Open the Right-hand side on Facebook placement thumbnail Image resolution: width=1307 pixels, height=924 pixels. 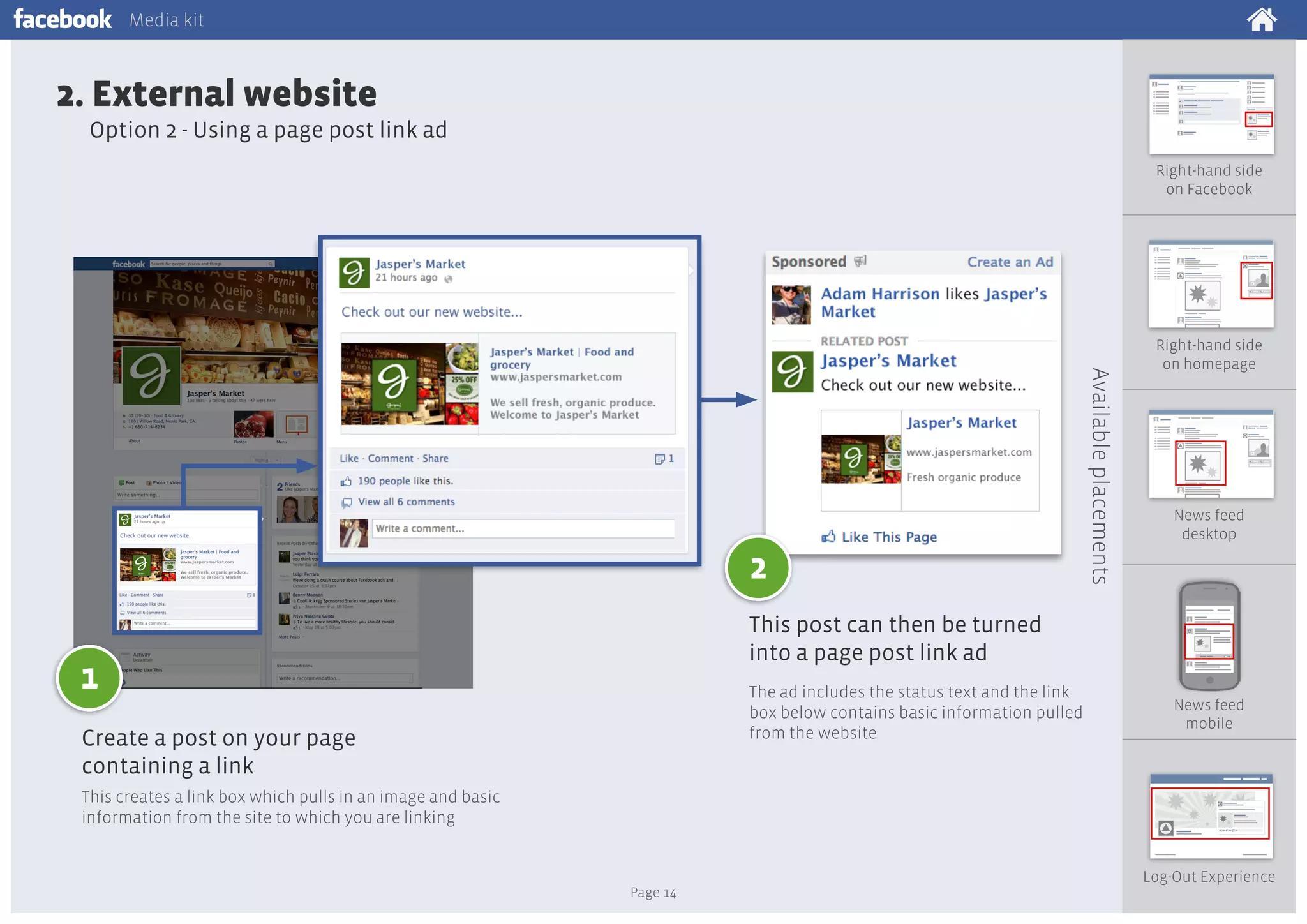pyautogui.click(x=1211, y=114)
